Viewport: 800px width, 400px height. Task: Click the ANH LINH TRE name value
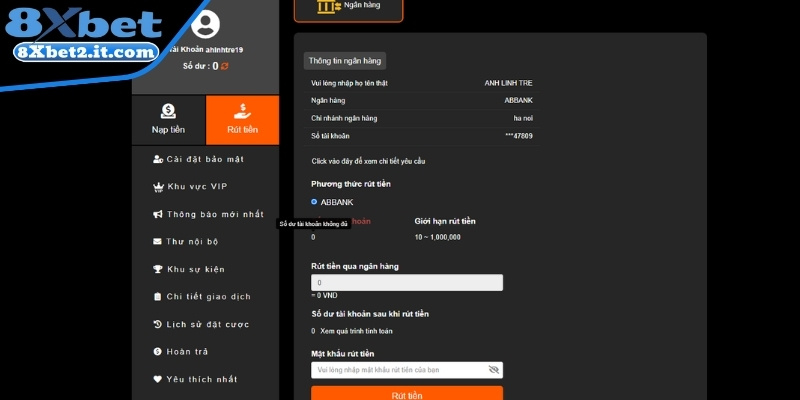[x=508, y=83]
